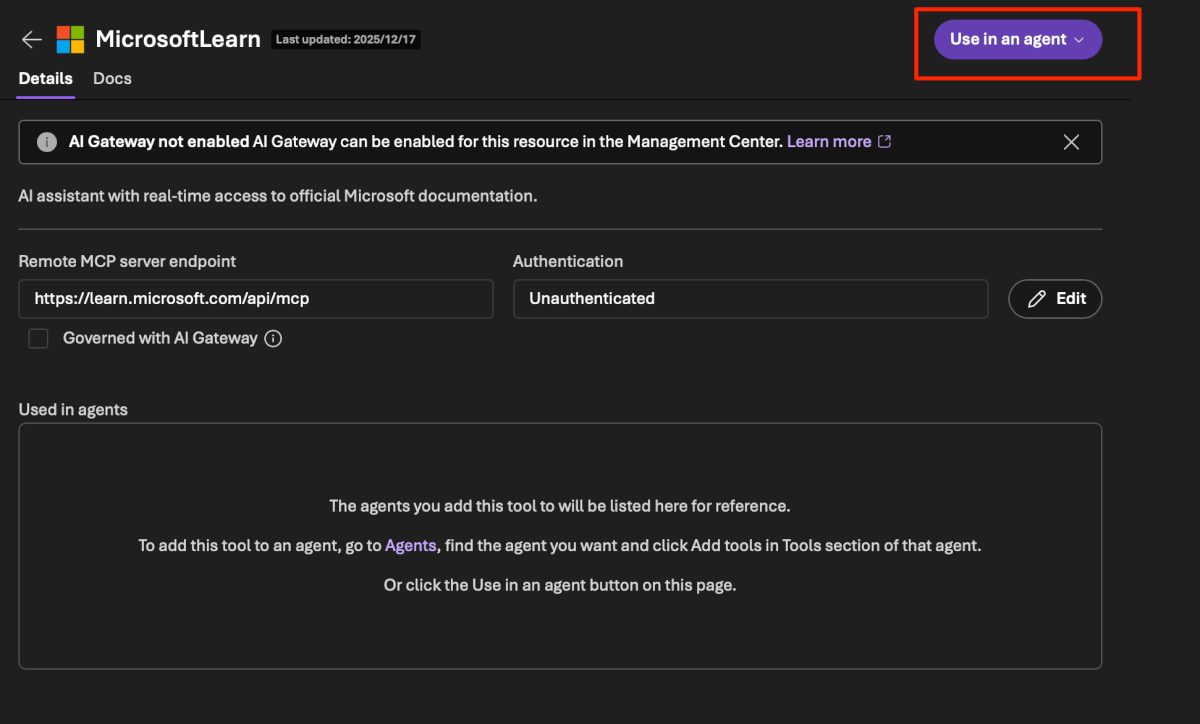Click the Microsoft logo icon
1200x724 pixels.
click(70, 39)
